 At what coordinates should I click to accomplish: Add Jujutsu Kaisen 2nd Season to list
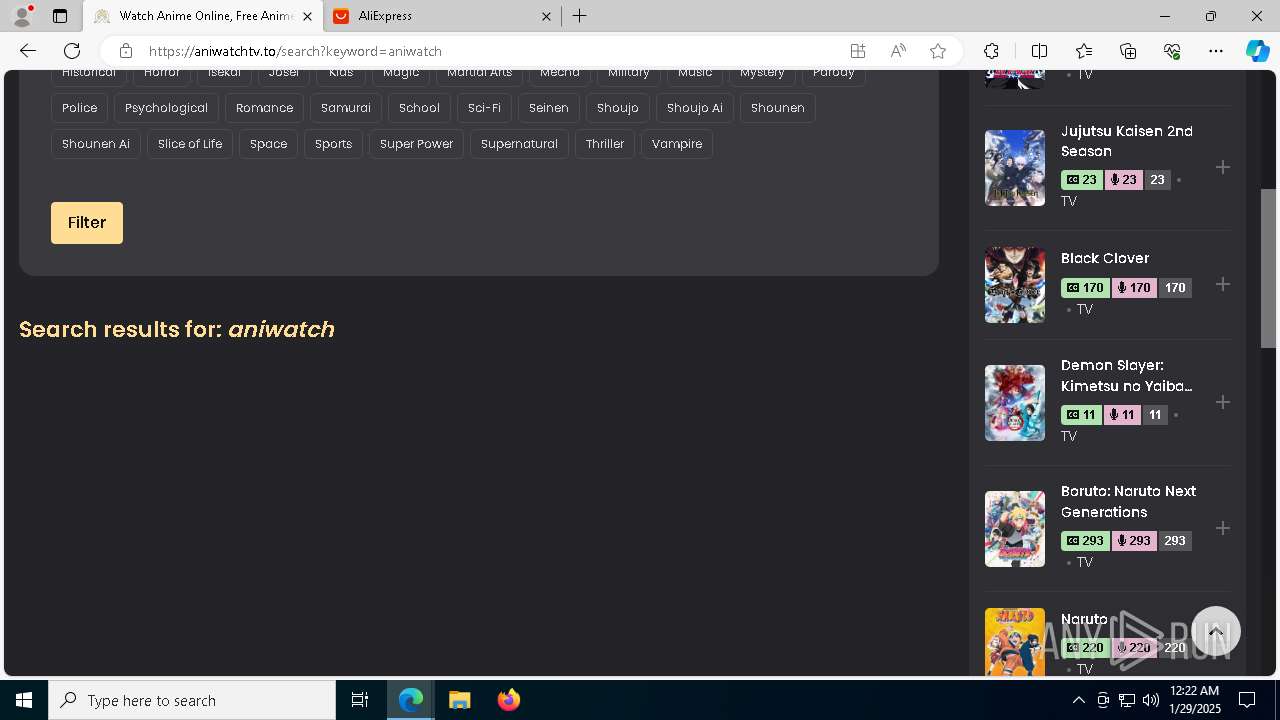point(1223,167)
